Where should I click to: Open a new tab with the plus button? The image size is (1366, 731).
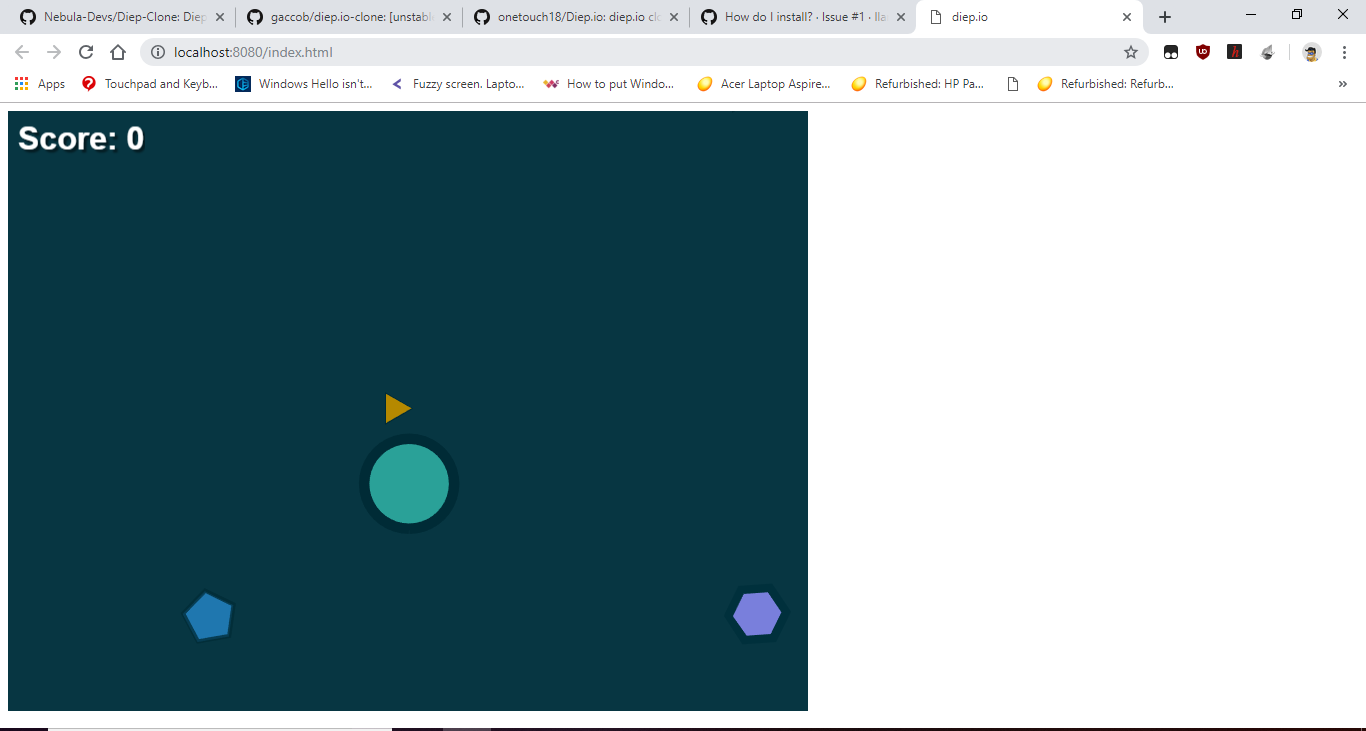click(1164, 16)
